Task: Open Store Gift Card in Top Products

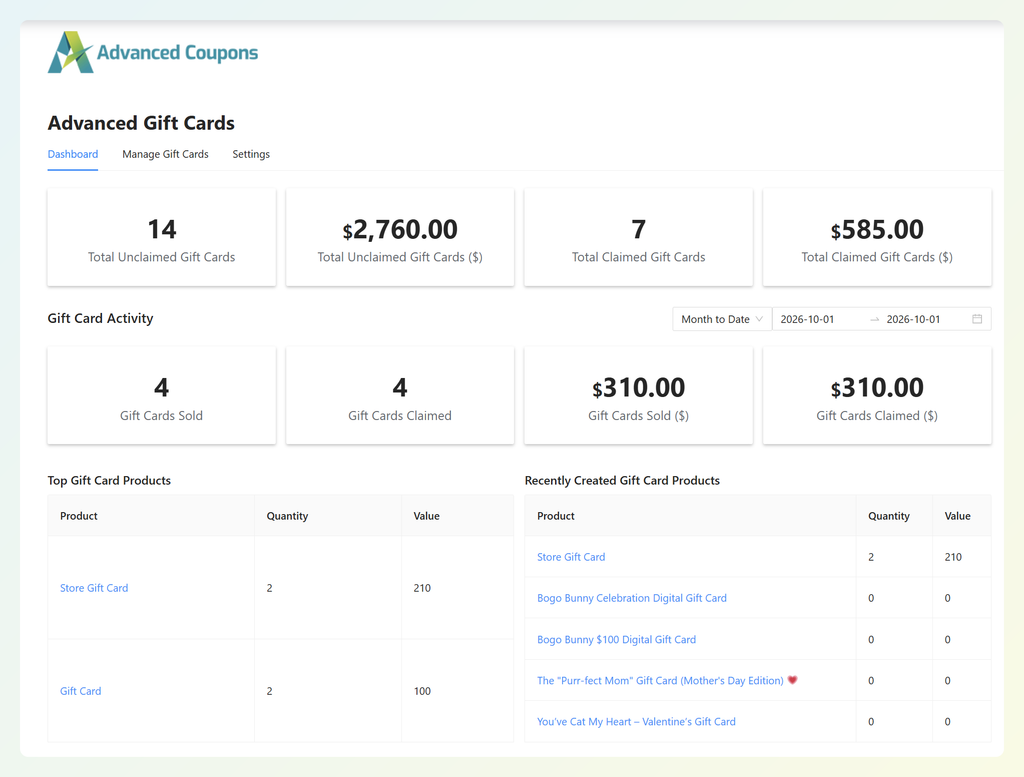Action: 94,588
